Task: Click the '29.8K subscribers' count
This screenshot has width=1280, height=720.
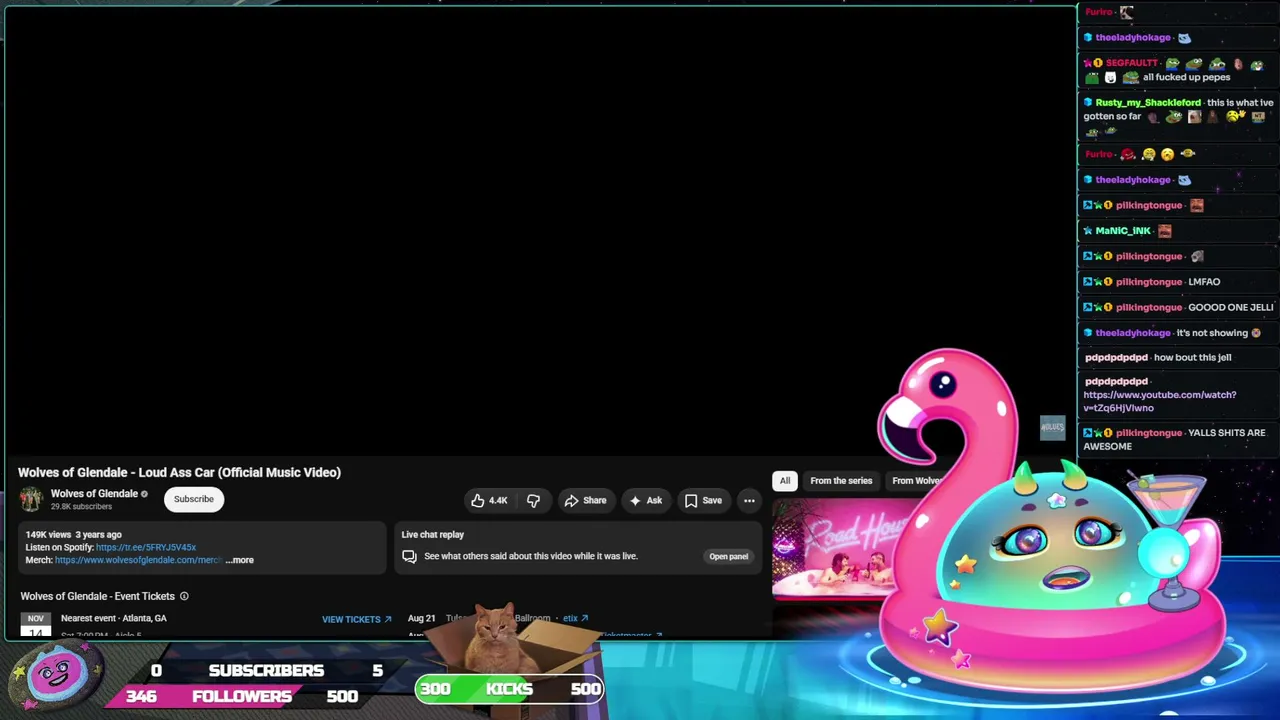Action: coord(81,507)
